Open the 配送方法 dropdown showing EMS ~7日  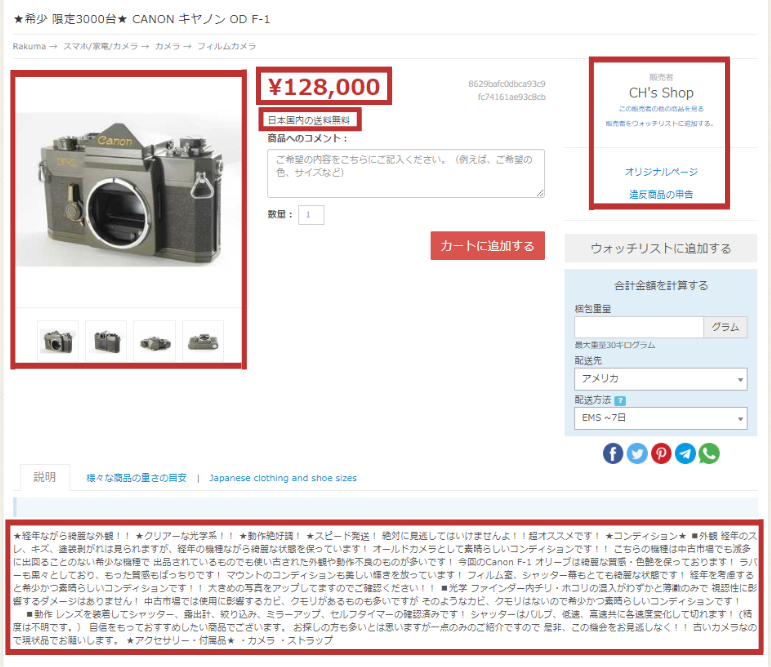click(x=660, y=418)
